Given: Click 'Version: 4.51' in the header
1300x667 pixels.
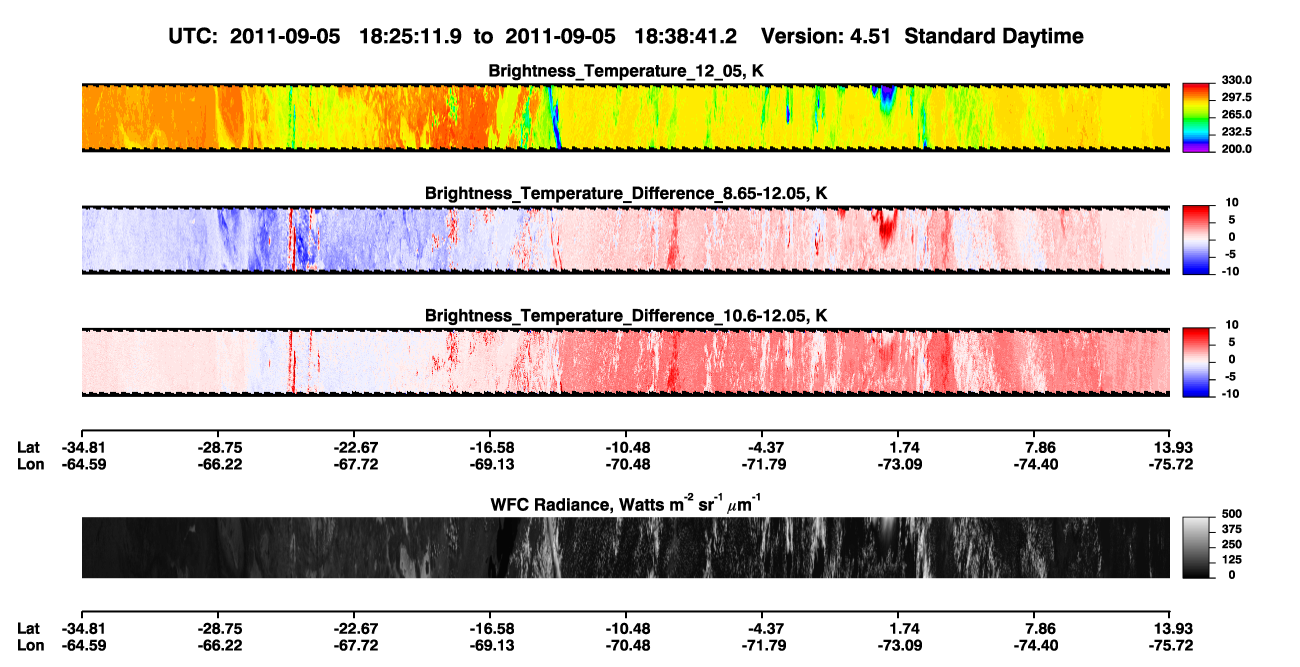Looking at the screenshot, I should tap(826, 36).
